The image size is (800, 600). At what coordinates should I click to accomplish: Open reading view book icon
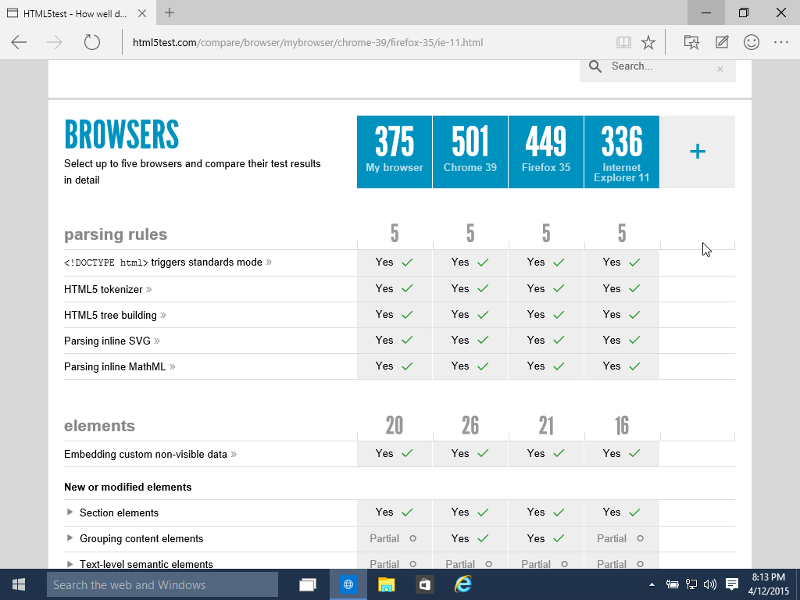[623, 42]
